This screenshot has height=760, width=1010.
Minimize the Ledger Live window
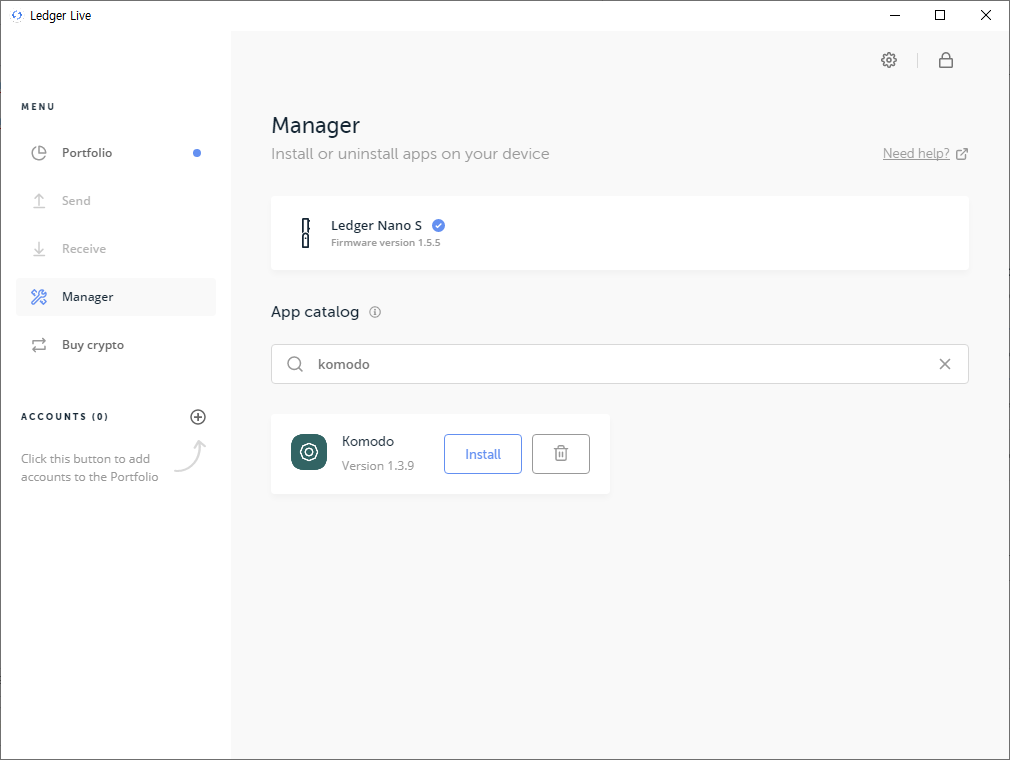(x=895, y=15)
